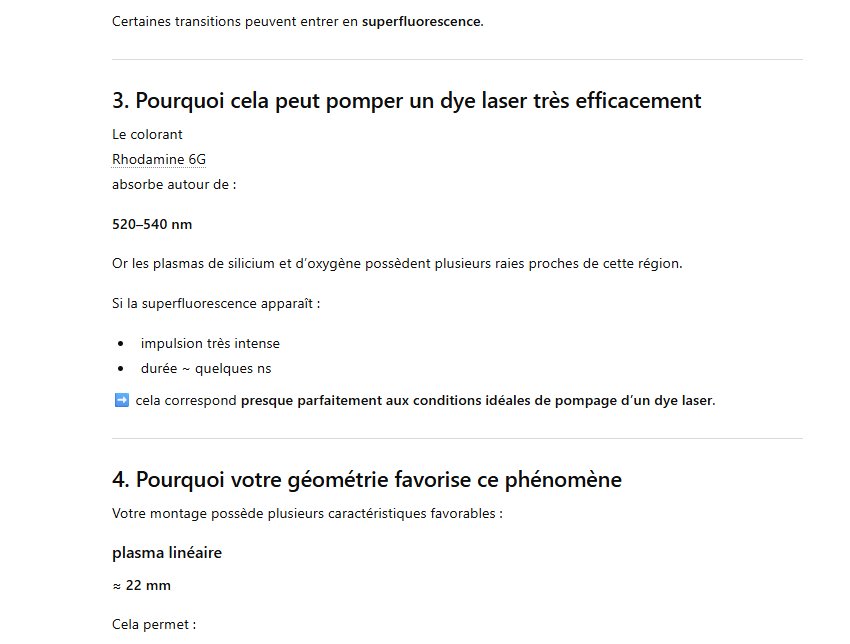Click the bullet dot before "durée ~ quelques ns"

pyautogui.click(x=121, y=369)
